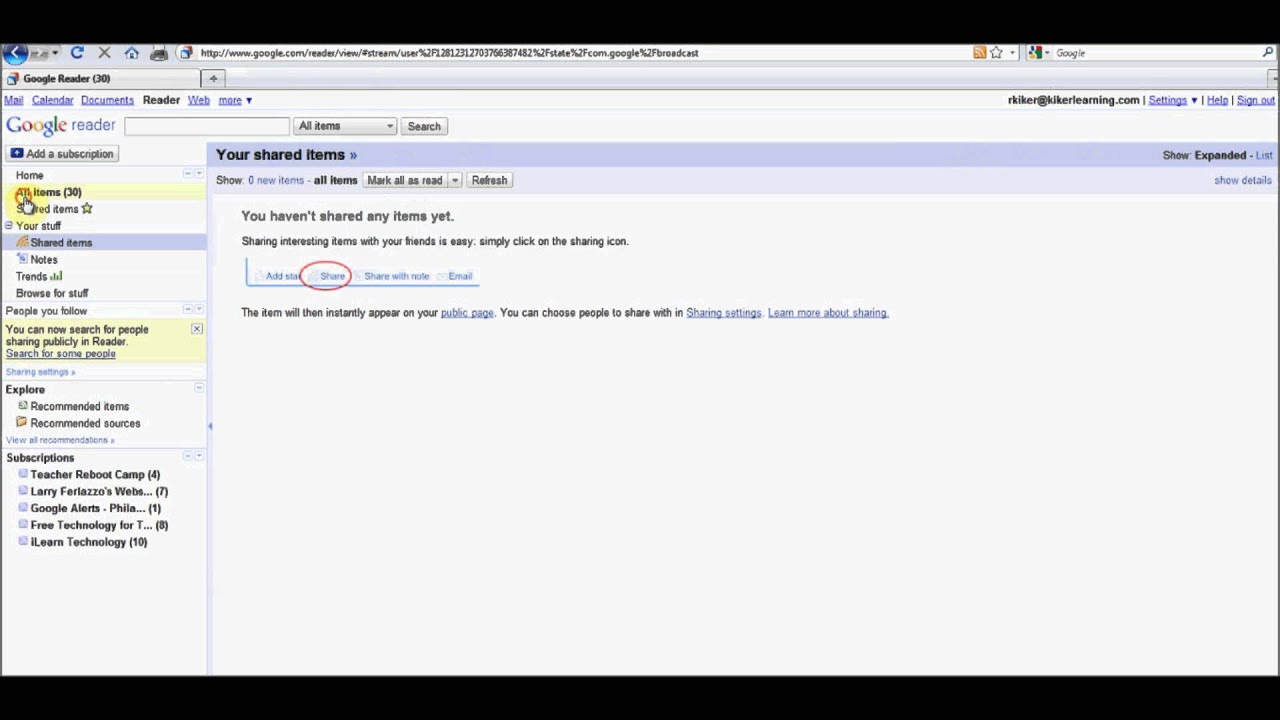Bookmark the page with the star icon
This screenshot has width=1280, height=720.
pyautogui.click(x=996, y=53)
